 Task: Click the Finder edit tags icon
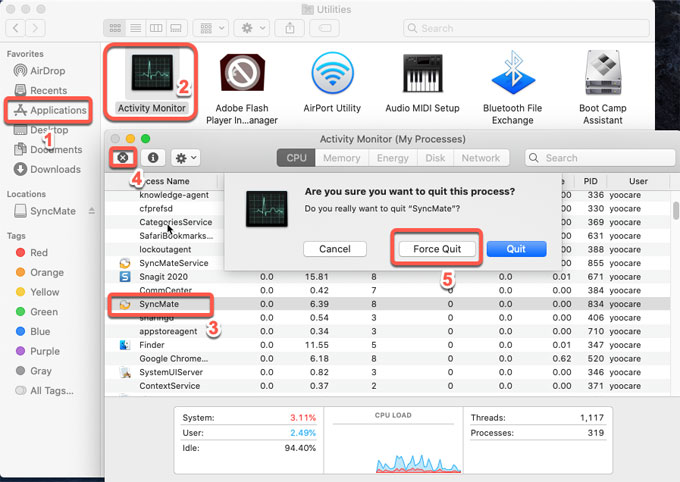(325, 28)
